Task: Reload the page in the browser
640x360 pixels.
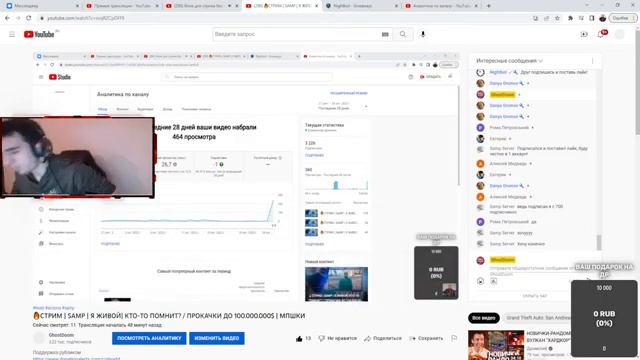Action: [29, 18]
